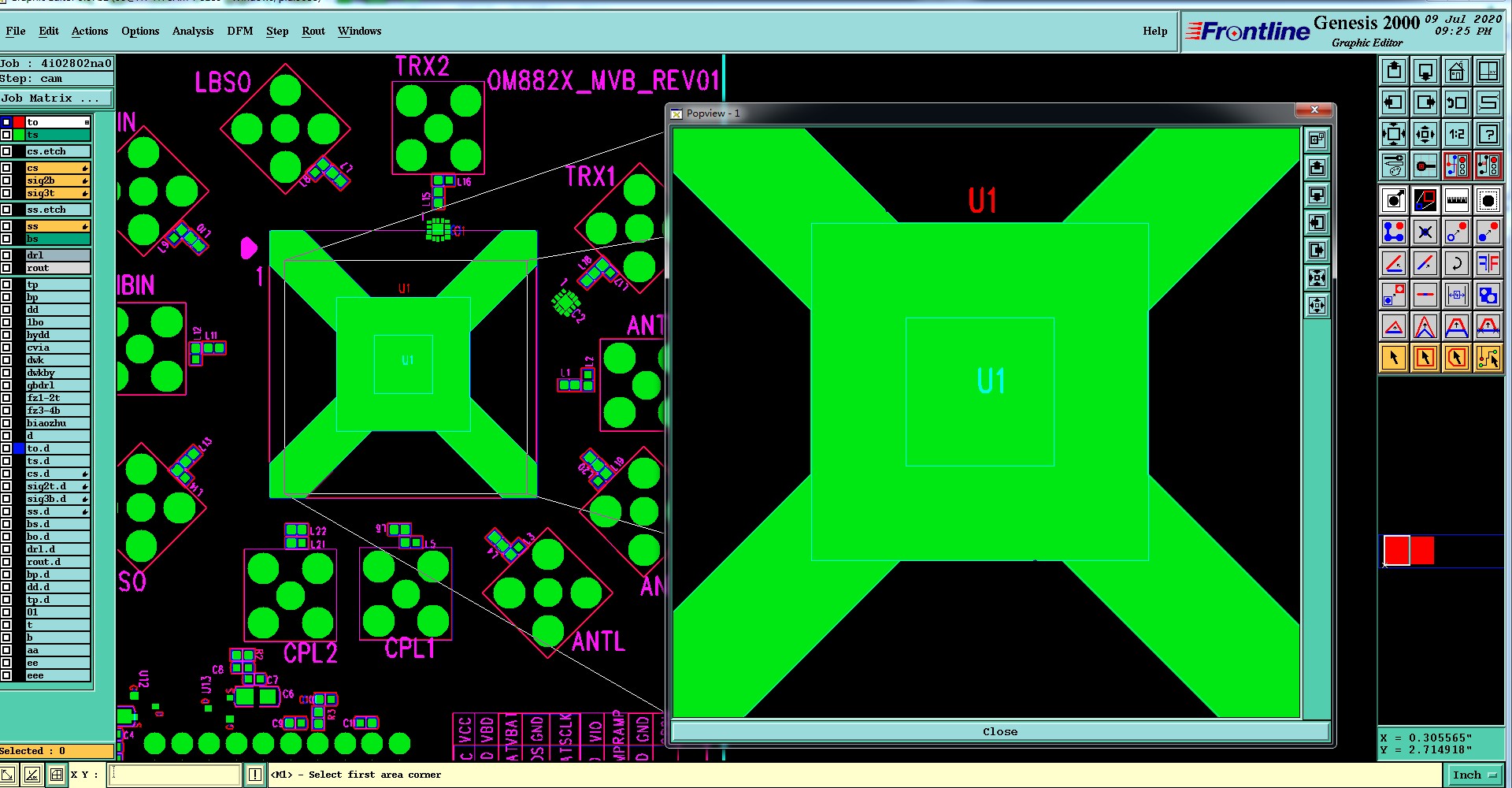Toggle checkbox for layer 'cs.etch'
1512x788 pixels.
point(6,151)
